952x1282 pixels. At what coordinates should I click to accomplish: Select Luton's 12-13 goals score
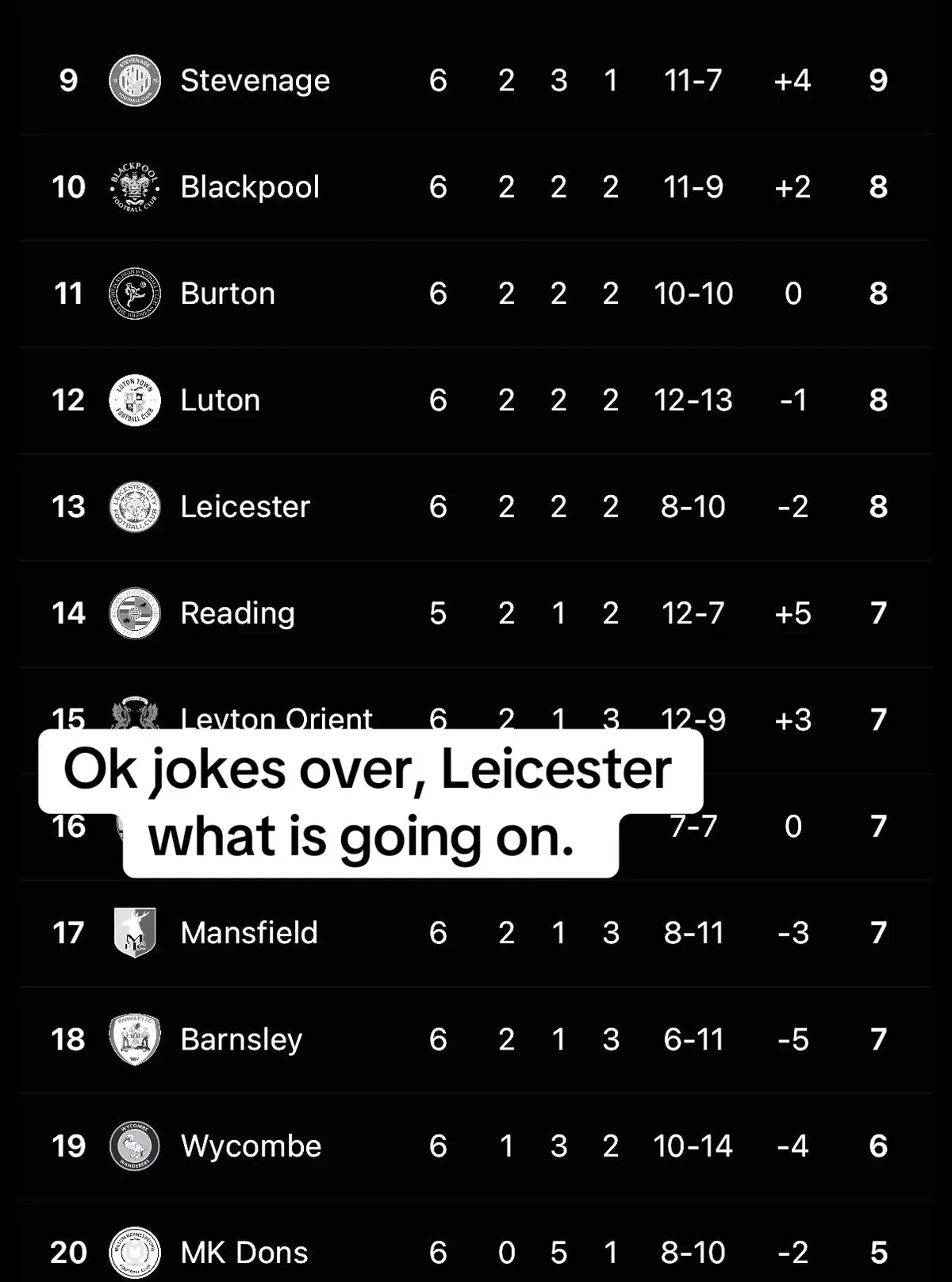pos(693,400)
